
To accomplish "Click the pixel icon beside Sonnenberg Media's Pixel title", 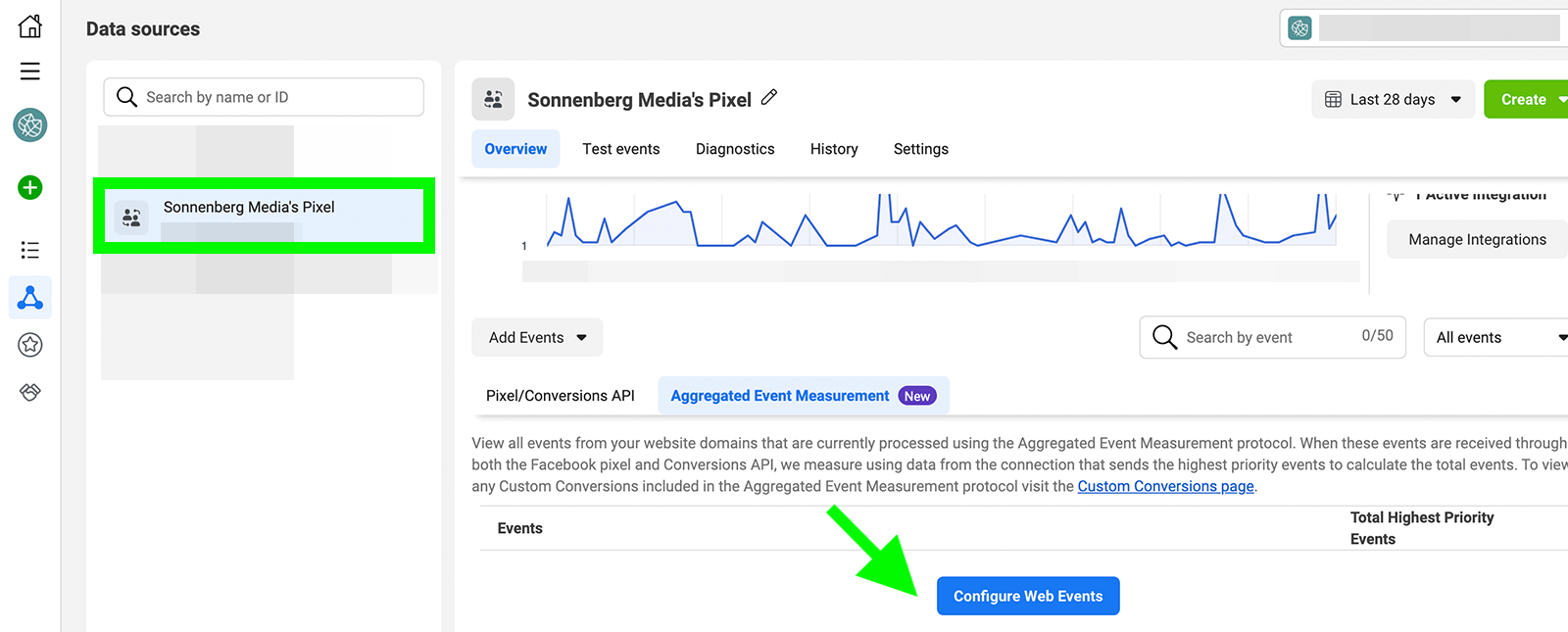I will pyautogui.click(x=493, y=99).
